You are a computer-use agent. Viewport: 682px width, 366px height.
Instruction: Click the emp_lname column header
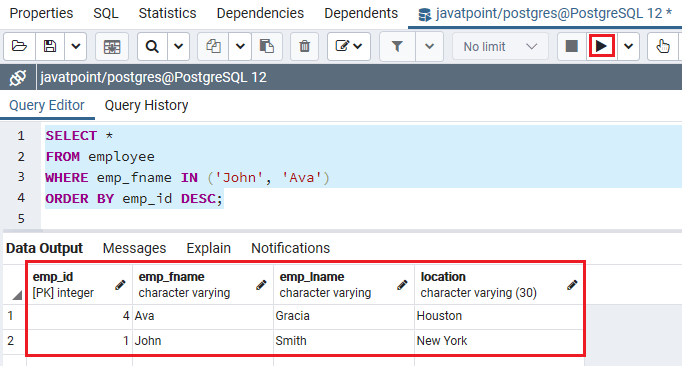tap(344, 285)
